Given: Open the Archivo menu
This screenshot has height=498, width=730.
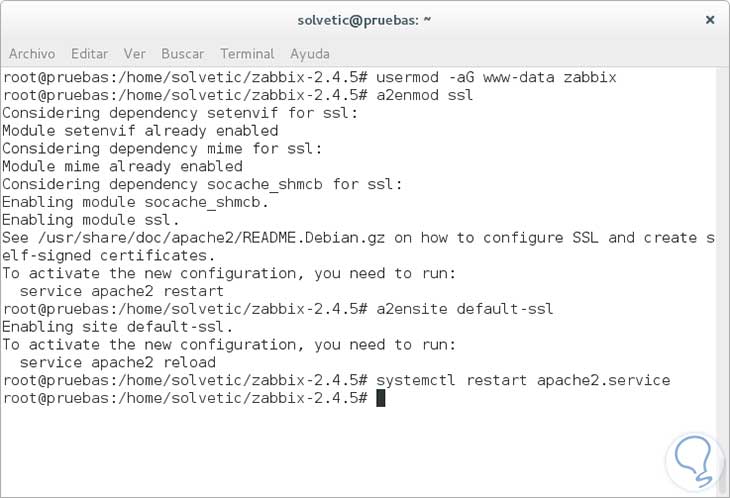Looking at the screenshot, I should point(33,53).
